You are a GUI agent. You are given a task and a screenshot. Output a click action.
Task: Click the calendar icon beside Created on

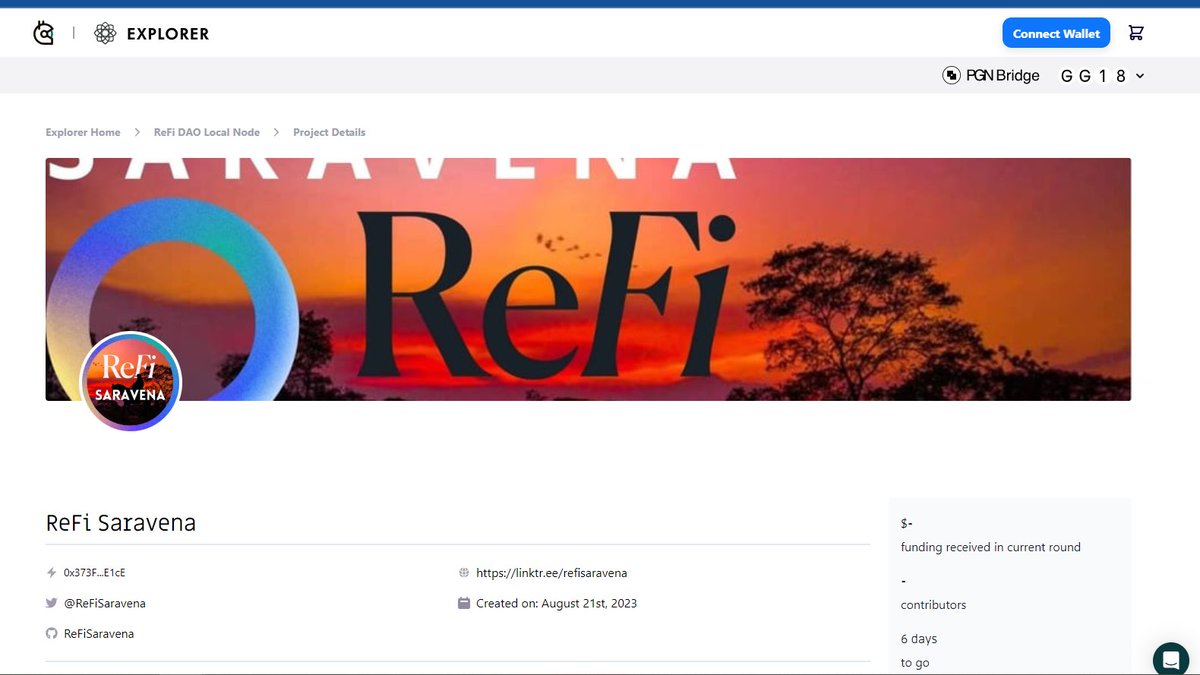point(464,603)
